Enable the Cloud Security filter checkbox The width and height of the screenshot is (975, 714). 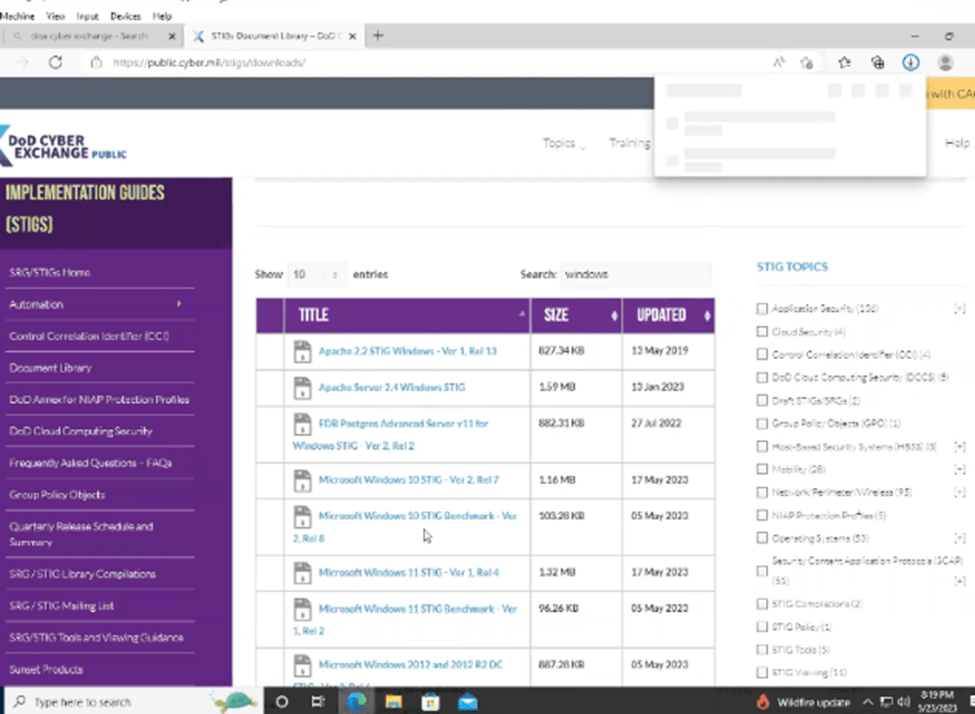pyautogui.click(x=763, y=332)
